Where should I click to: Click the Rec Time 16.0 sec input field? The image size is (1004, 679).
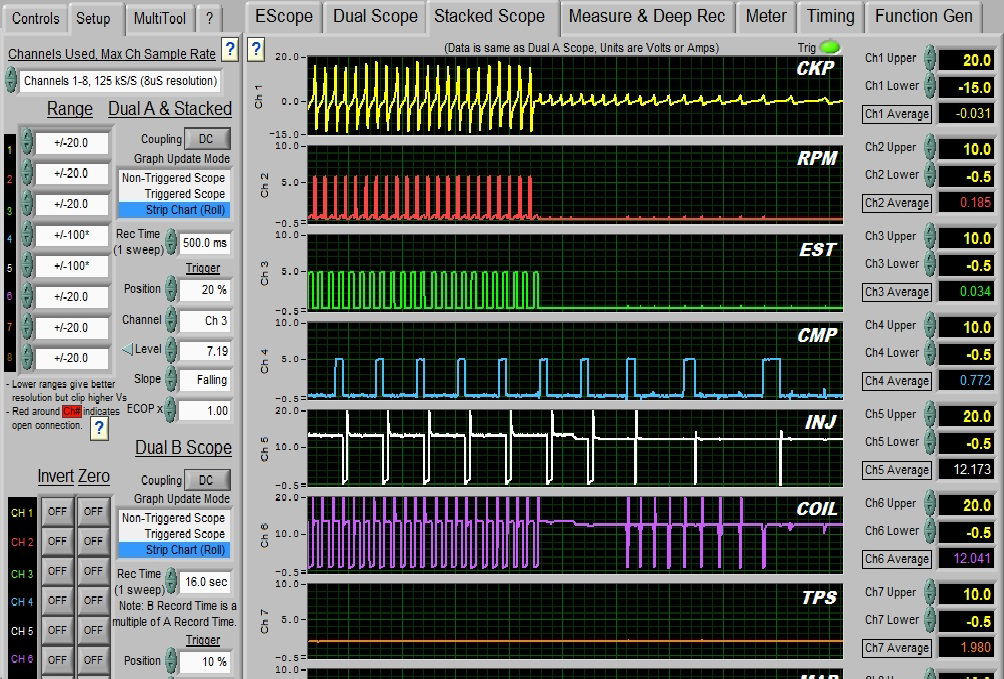click(x=204, y=582)
